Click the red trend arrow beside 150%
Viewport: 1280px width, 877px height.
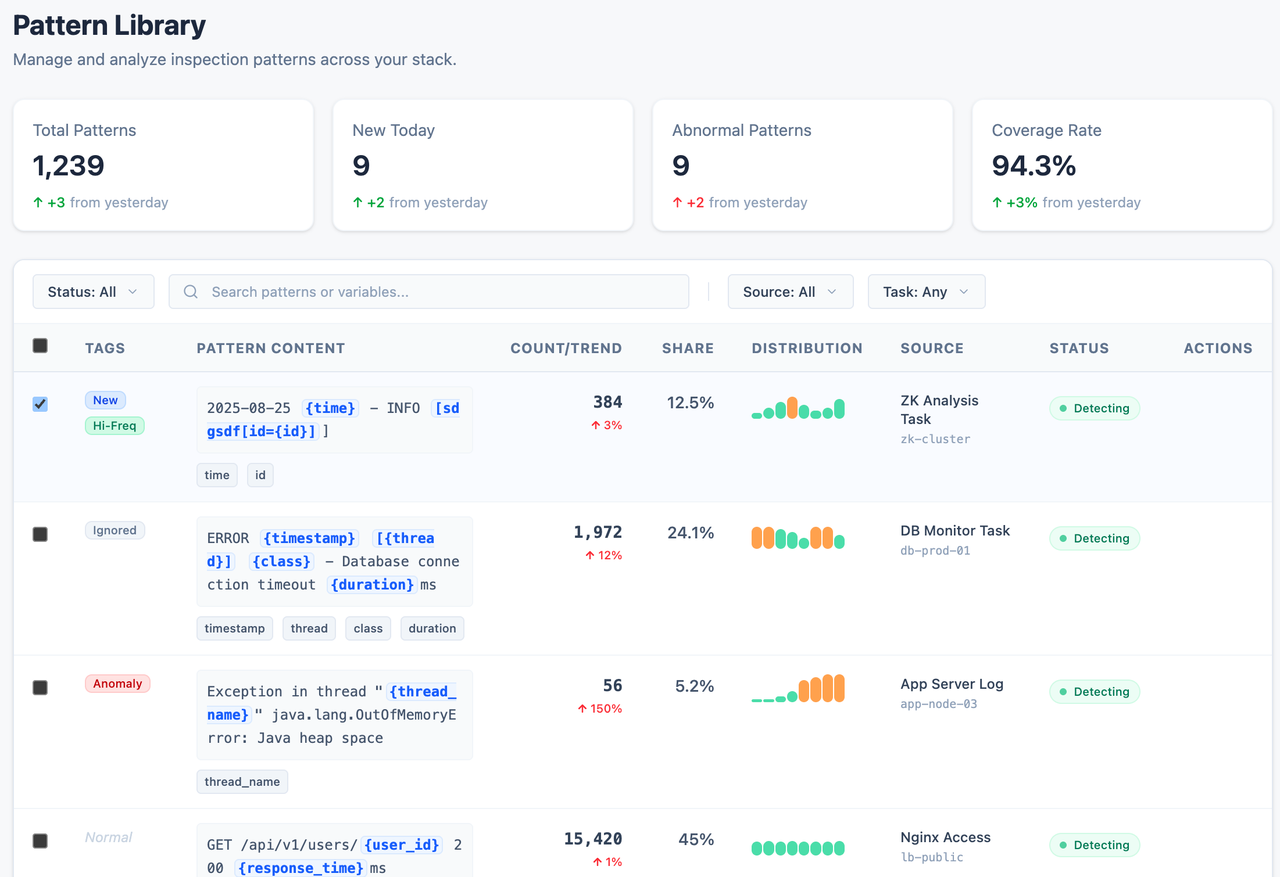pos(582,709)
